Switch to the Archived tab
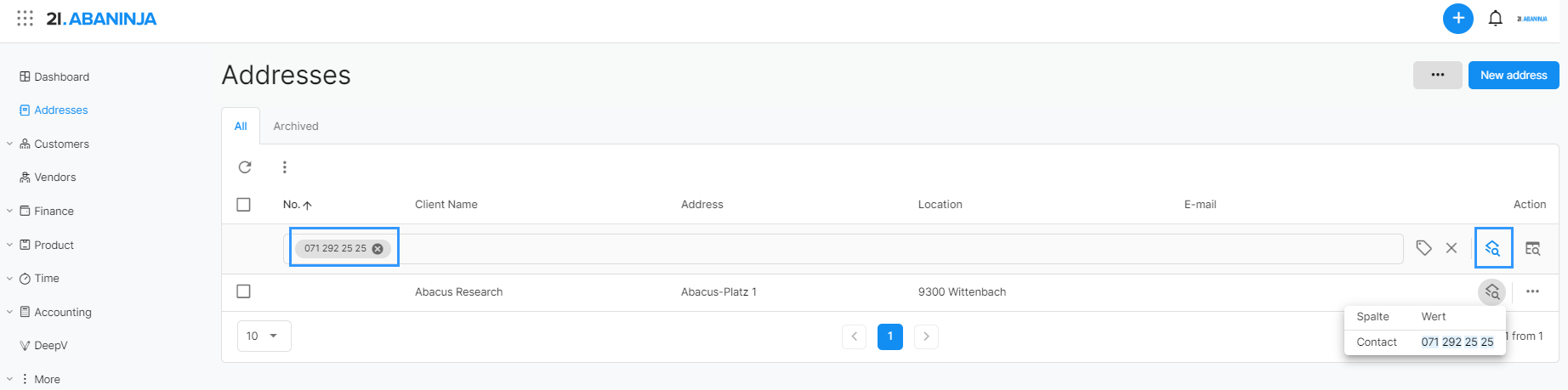Image resolution: width=1568 pixels, height=390 pixels. pyautogui.click(x=296, y=126)
